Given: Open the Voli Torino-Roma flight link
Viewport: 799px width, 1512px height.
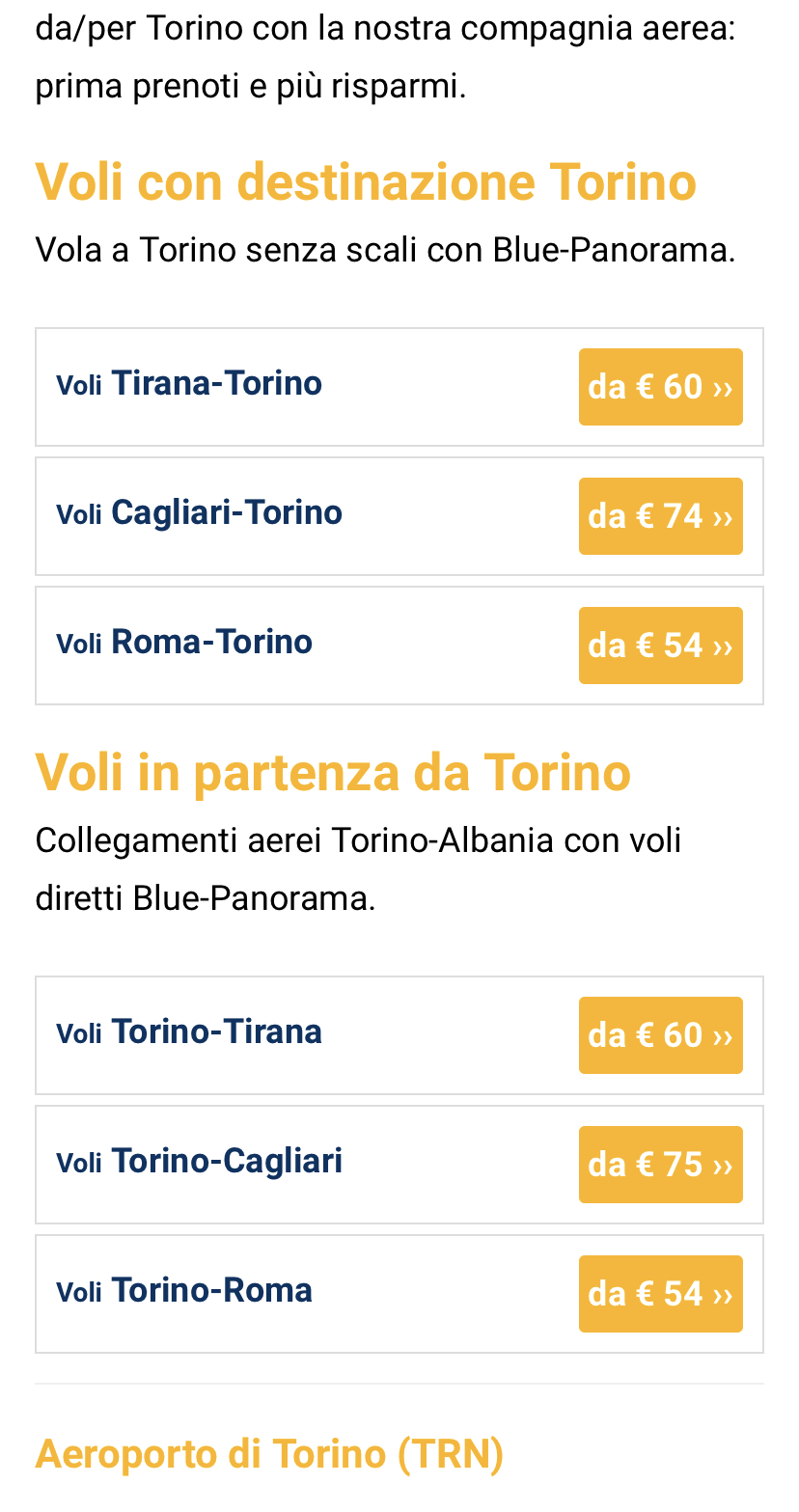Looking at the screenshot, I should coord(184,1291).
